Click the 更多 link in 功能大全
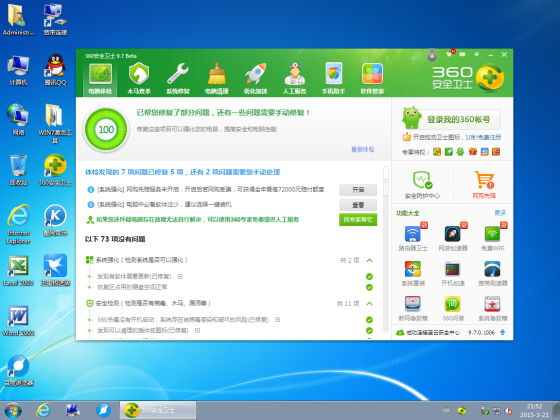Image resolution: width=560 pixels, height=420 pixels. pos(500,213)
